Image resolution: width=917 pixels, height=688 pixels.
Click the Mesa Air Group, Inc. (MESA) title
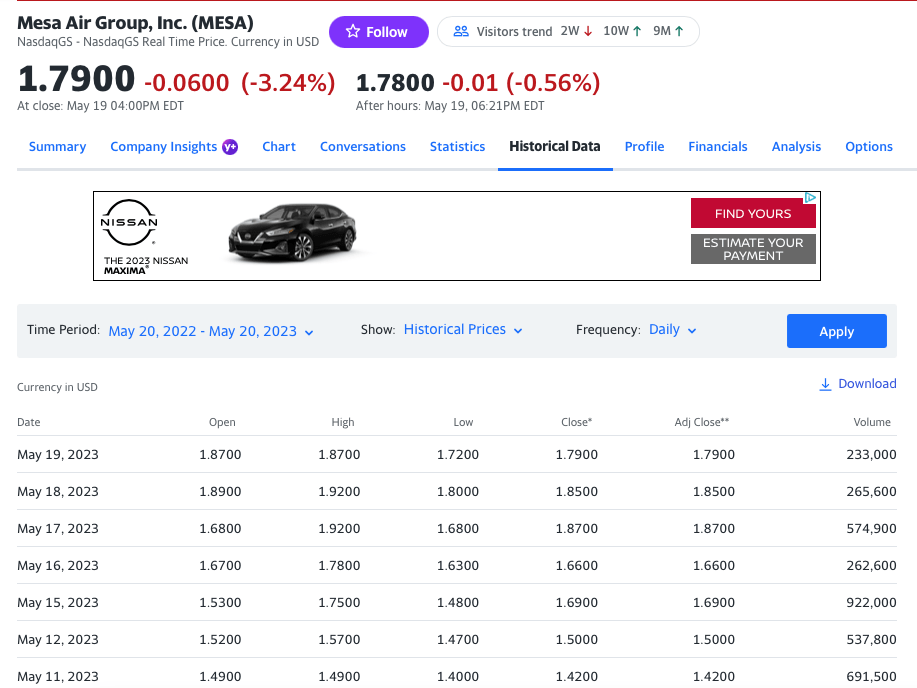tap(135, 23)
